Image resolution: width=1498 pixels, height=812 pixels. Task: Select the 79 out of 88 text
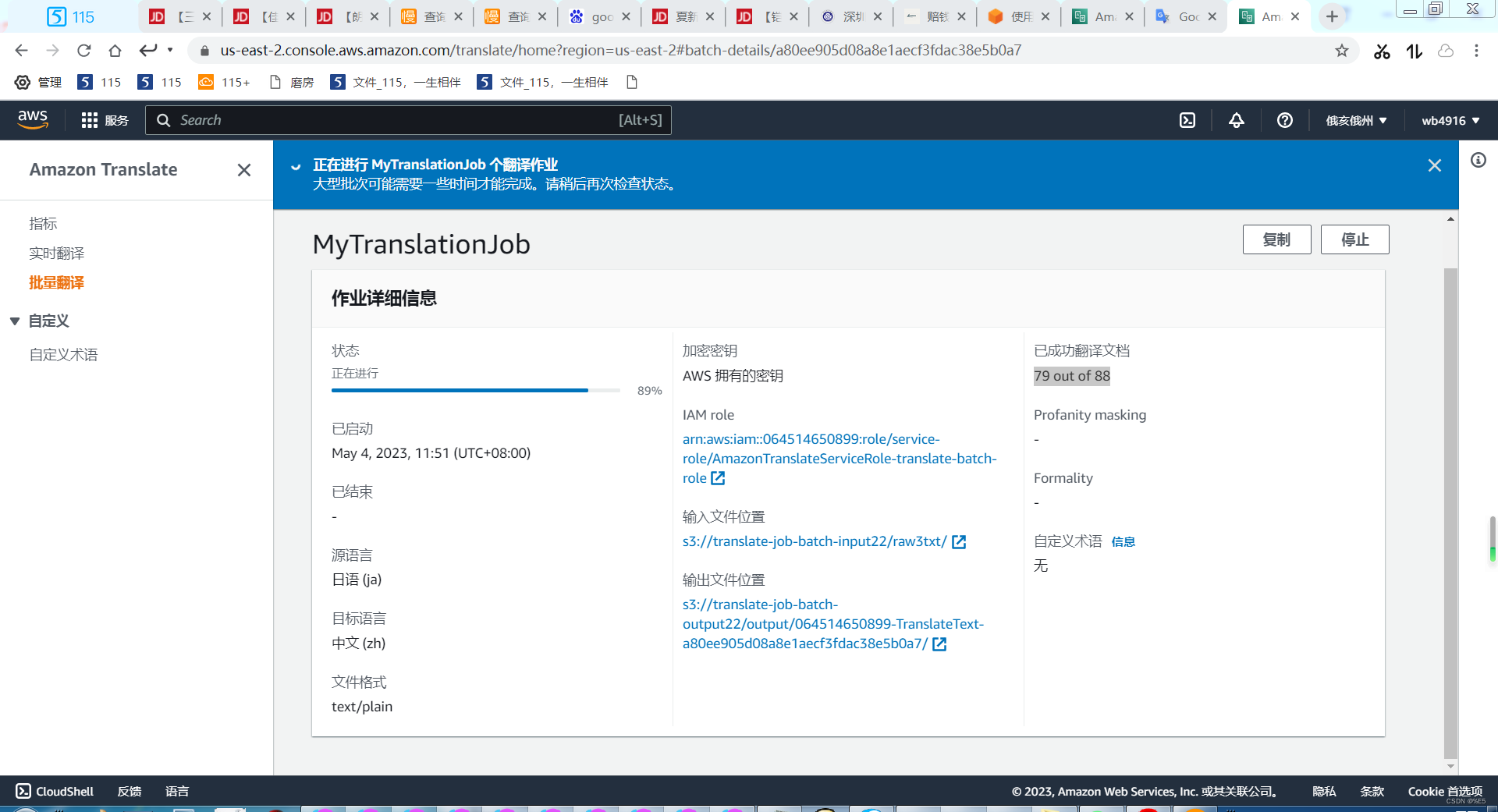pyautogui.click(x=1071, y=376)
